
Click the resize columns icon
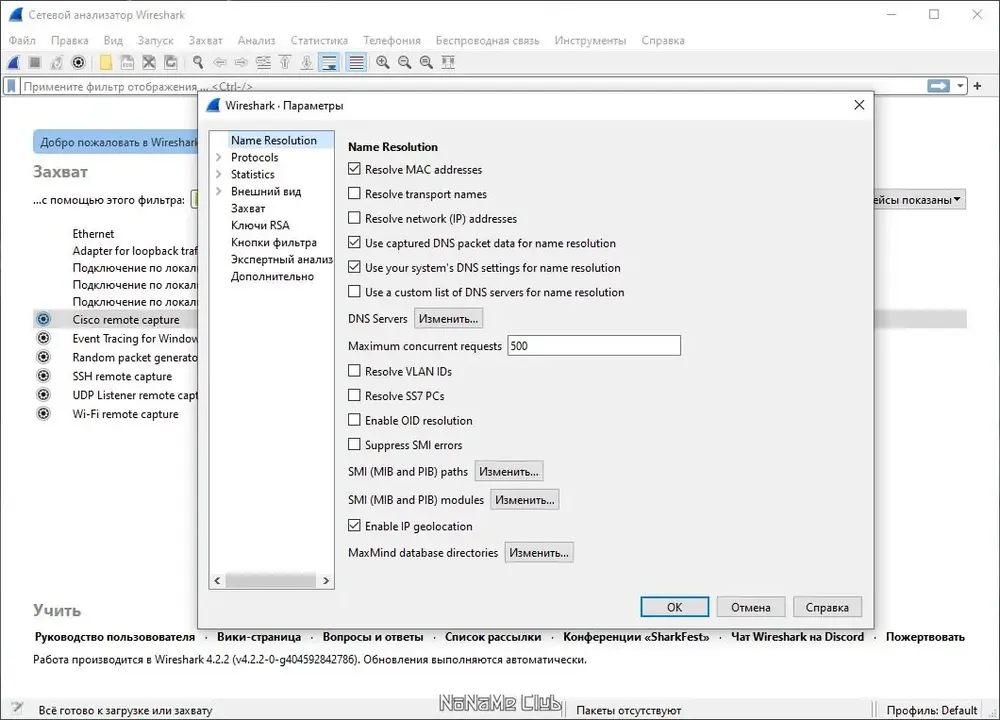[x=448, y=62]
